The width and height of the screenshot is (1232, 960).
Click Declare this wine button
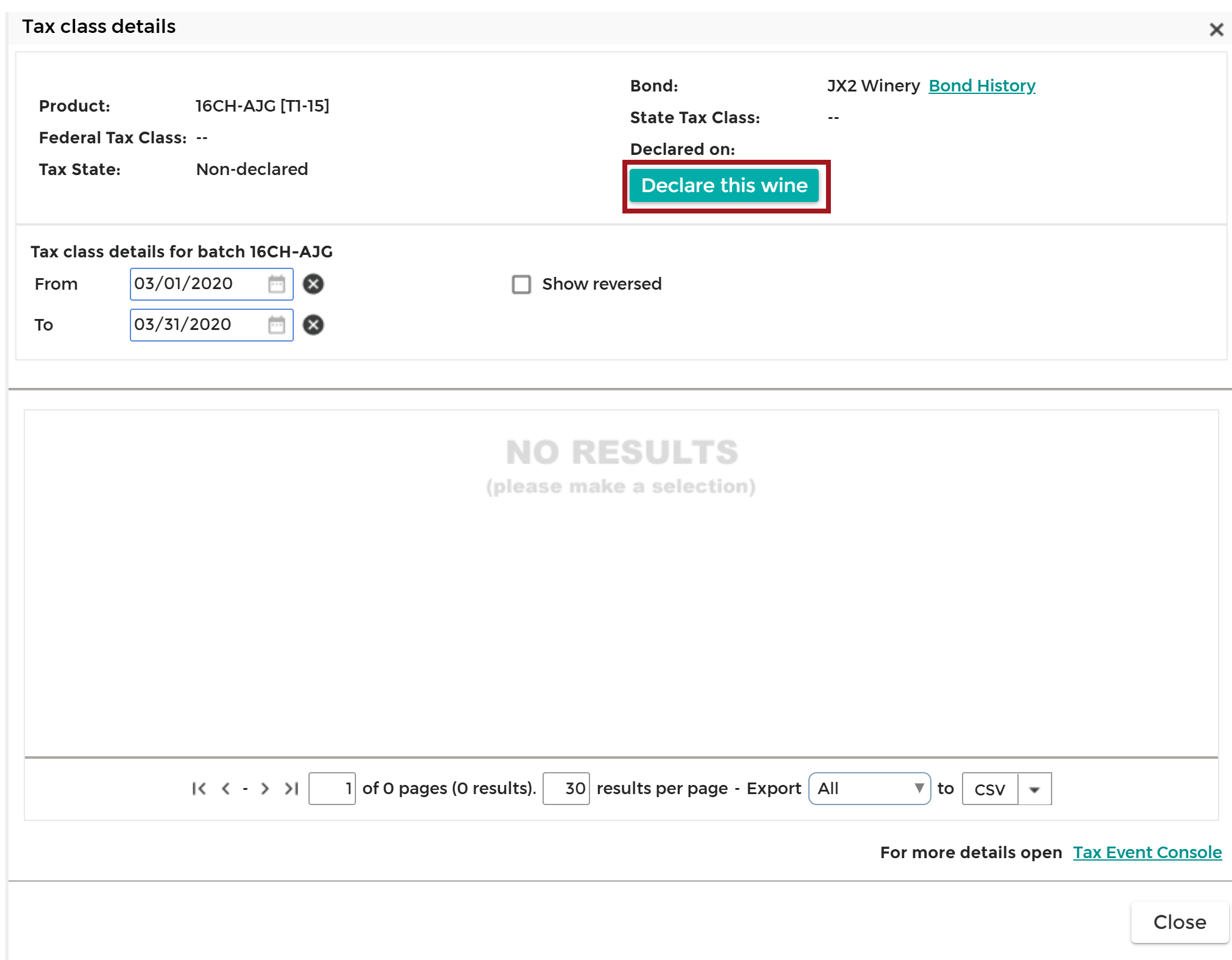tap(724, 185)
